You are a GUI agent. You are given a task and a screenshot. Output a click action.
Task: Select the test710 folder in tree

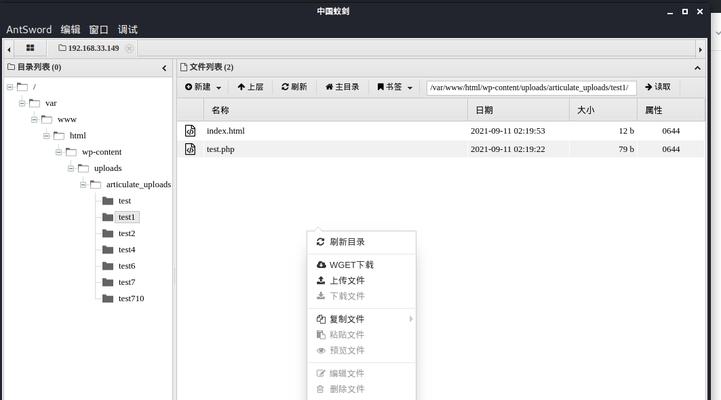pyautogui.click(x=131, y=298)
